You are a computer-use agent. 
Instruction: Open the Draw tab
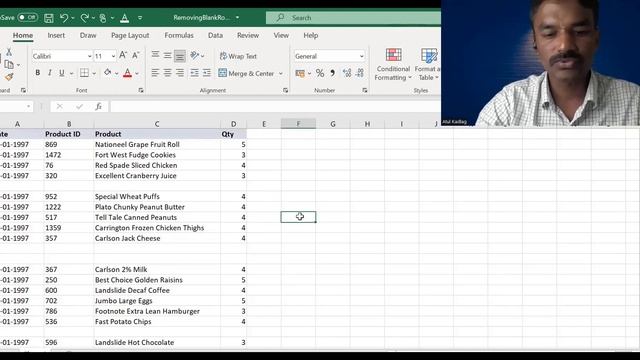88,36
